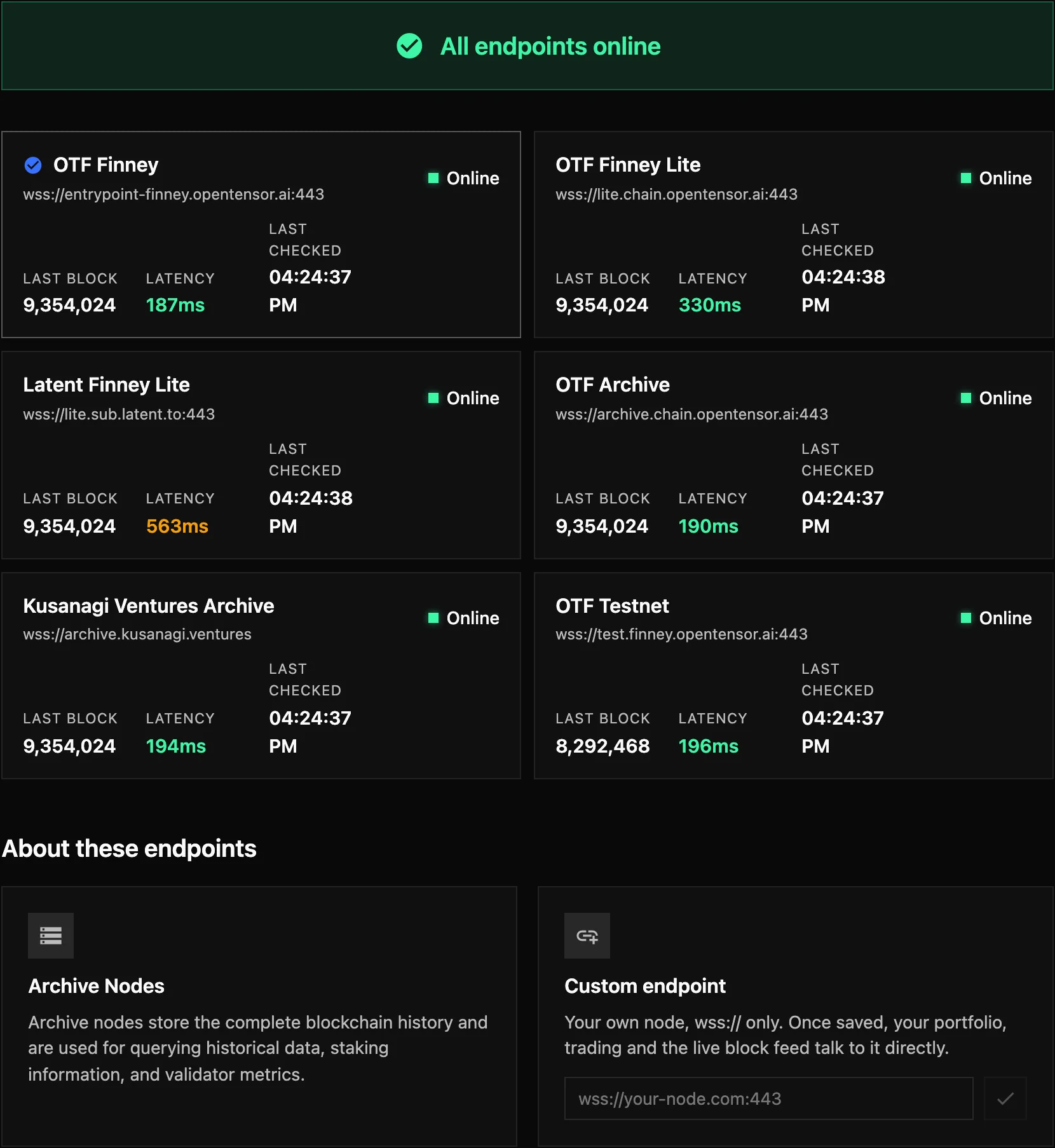Select the OTF Finney endpoint title
The image size is (1055, 1148).
pyautogui.click(x=106, y=165)
